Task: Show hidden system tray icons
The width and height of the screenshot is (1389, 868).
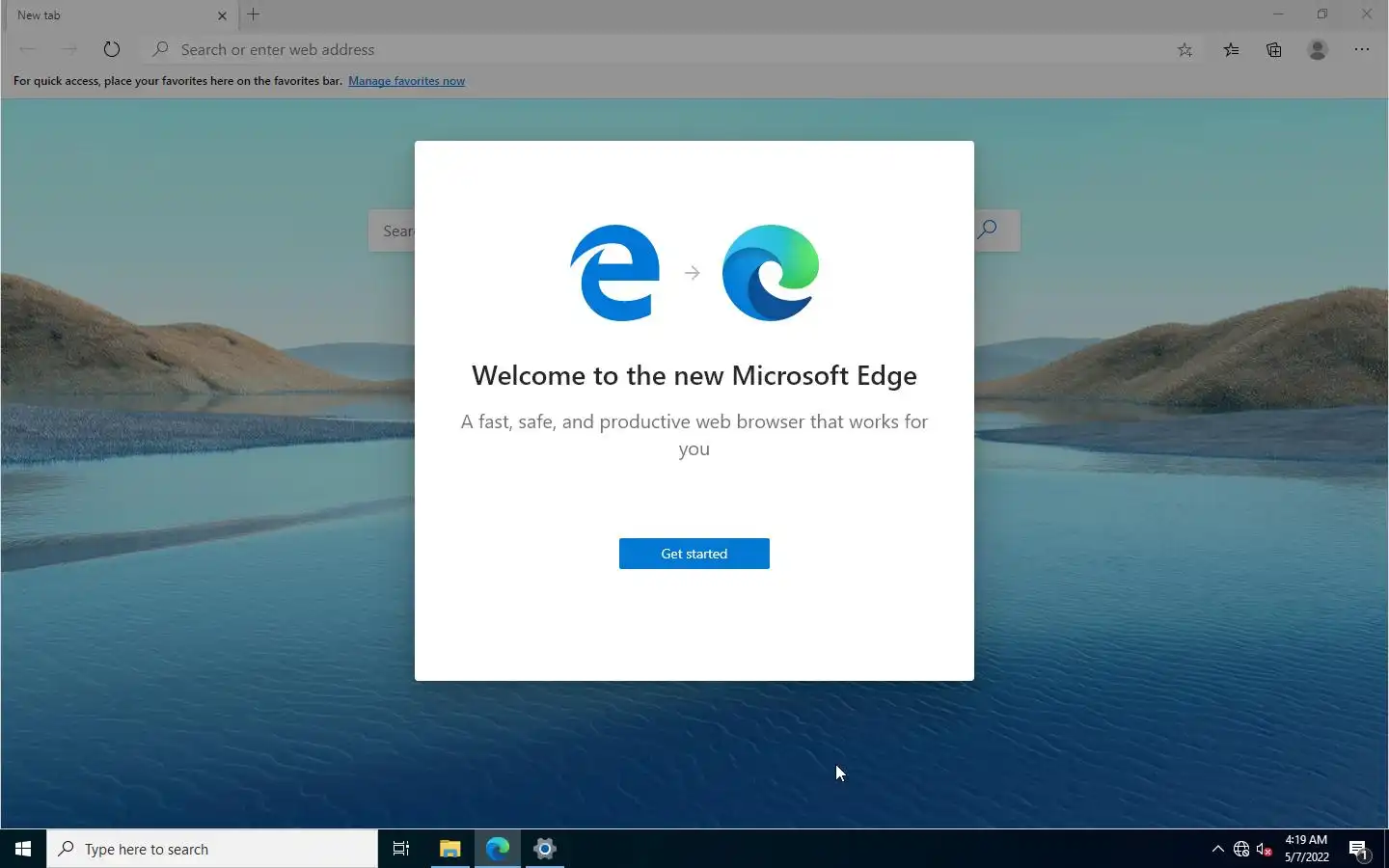Action: point(1217,849)
